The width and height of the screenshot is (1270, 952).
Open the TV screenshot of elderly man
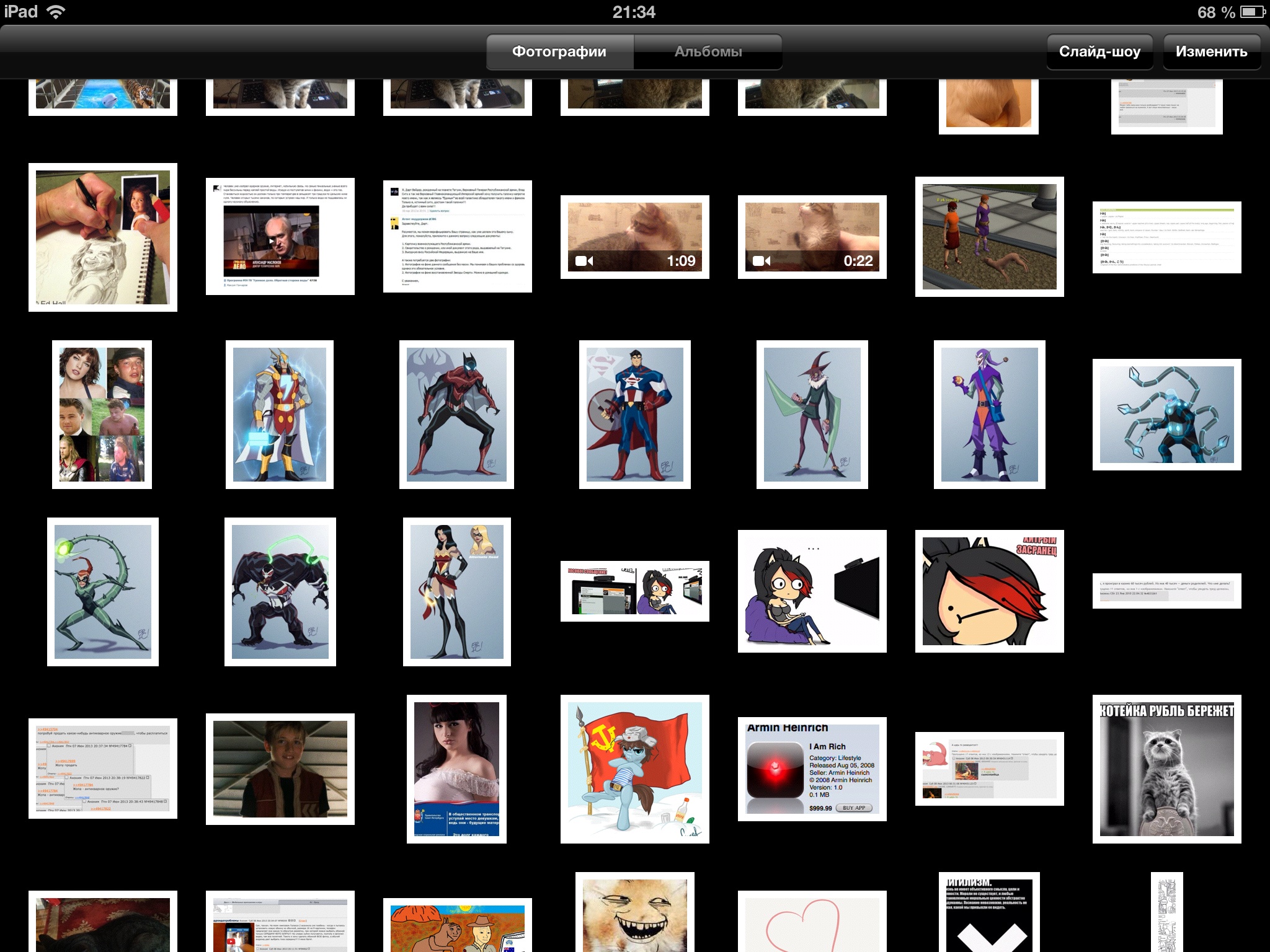(280, 237)
